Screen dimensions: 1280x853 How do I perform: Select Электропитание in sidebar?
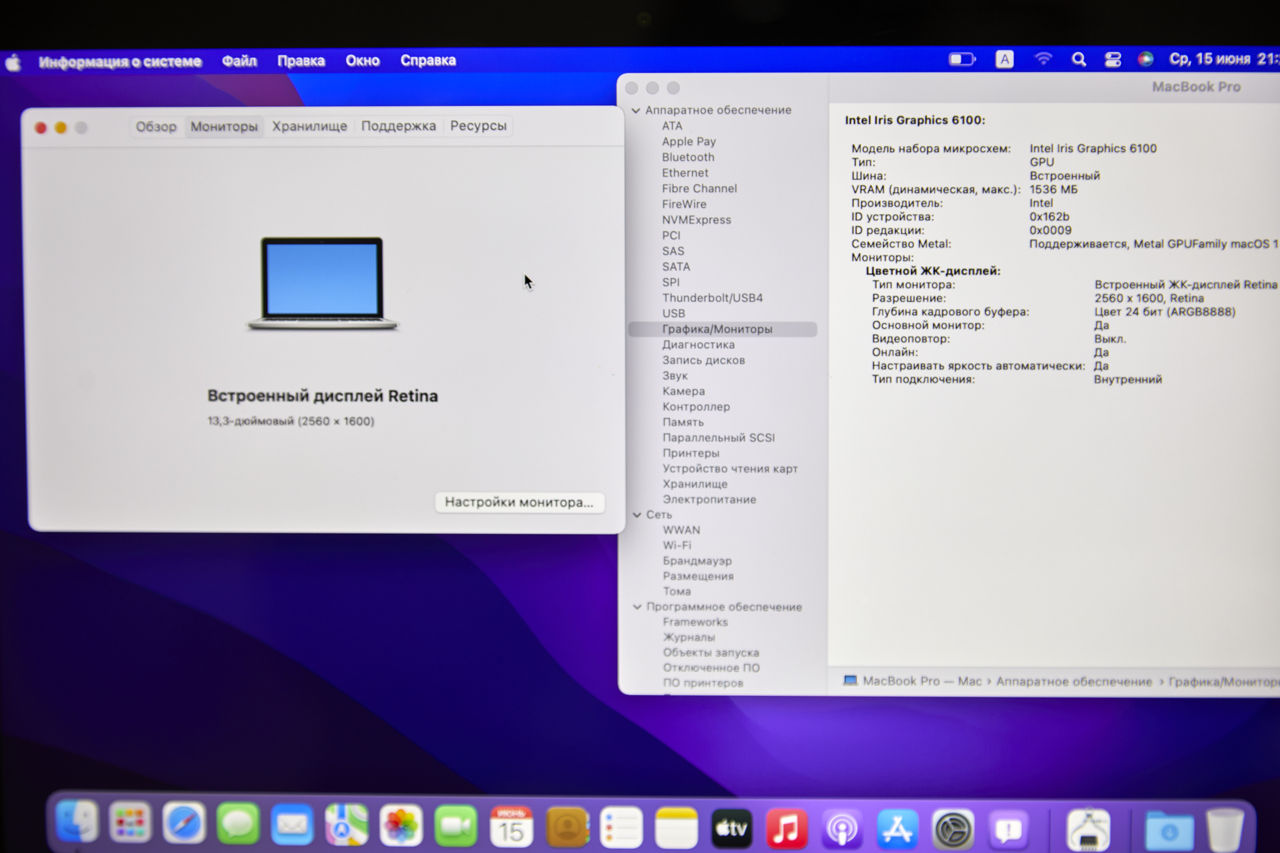click(x=709, y=499)
